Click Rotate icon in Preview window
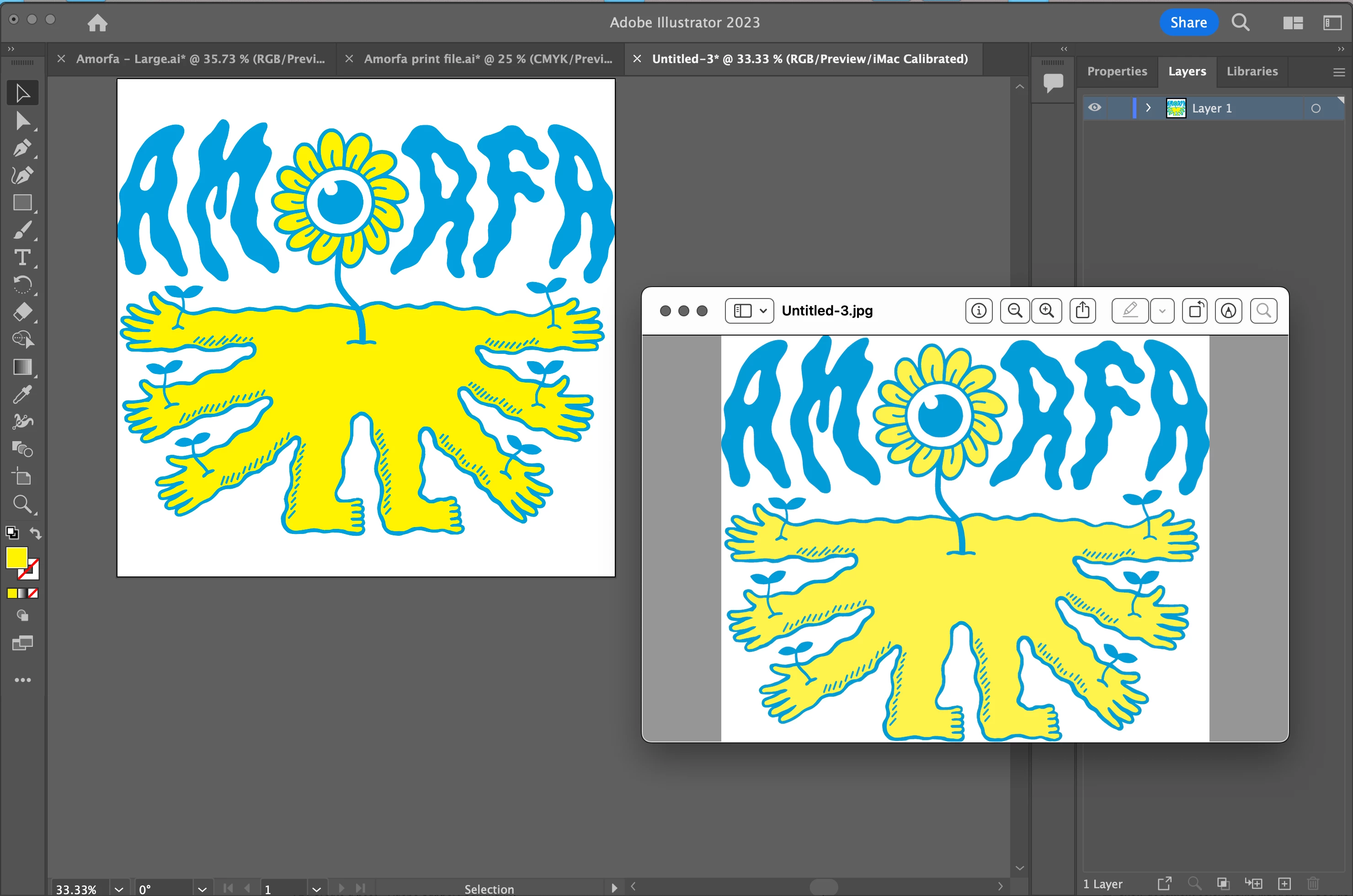 pos(1195,311)
